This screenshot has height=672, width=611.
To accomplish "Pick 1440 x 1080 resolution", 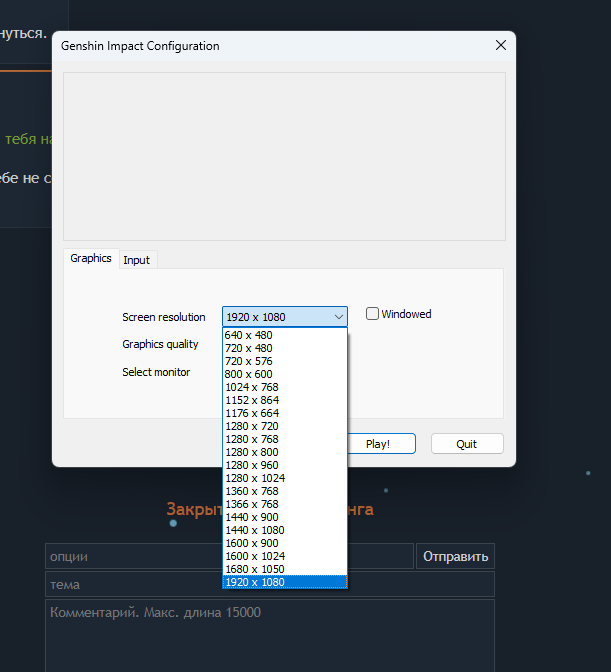I will coord(285,530).
